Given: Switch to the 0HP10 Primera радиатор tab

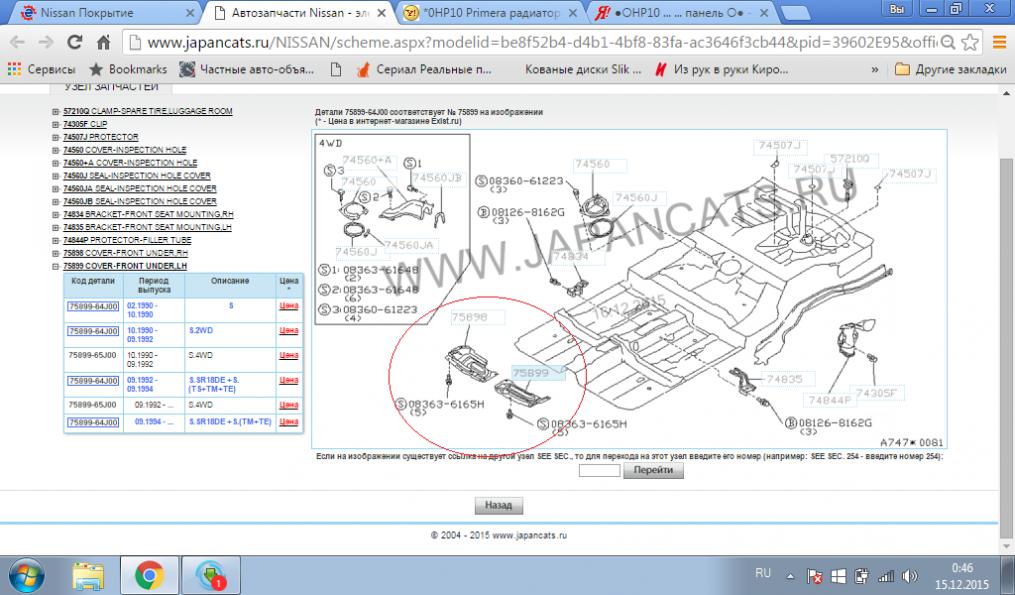Looking at the screenshot, I should [x=490, y=12].
